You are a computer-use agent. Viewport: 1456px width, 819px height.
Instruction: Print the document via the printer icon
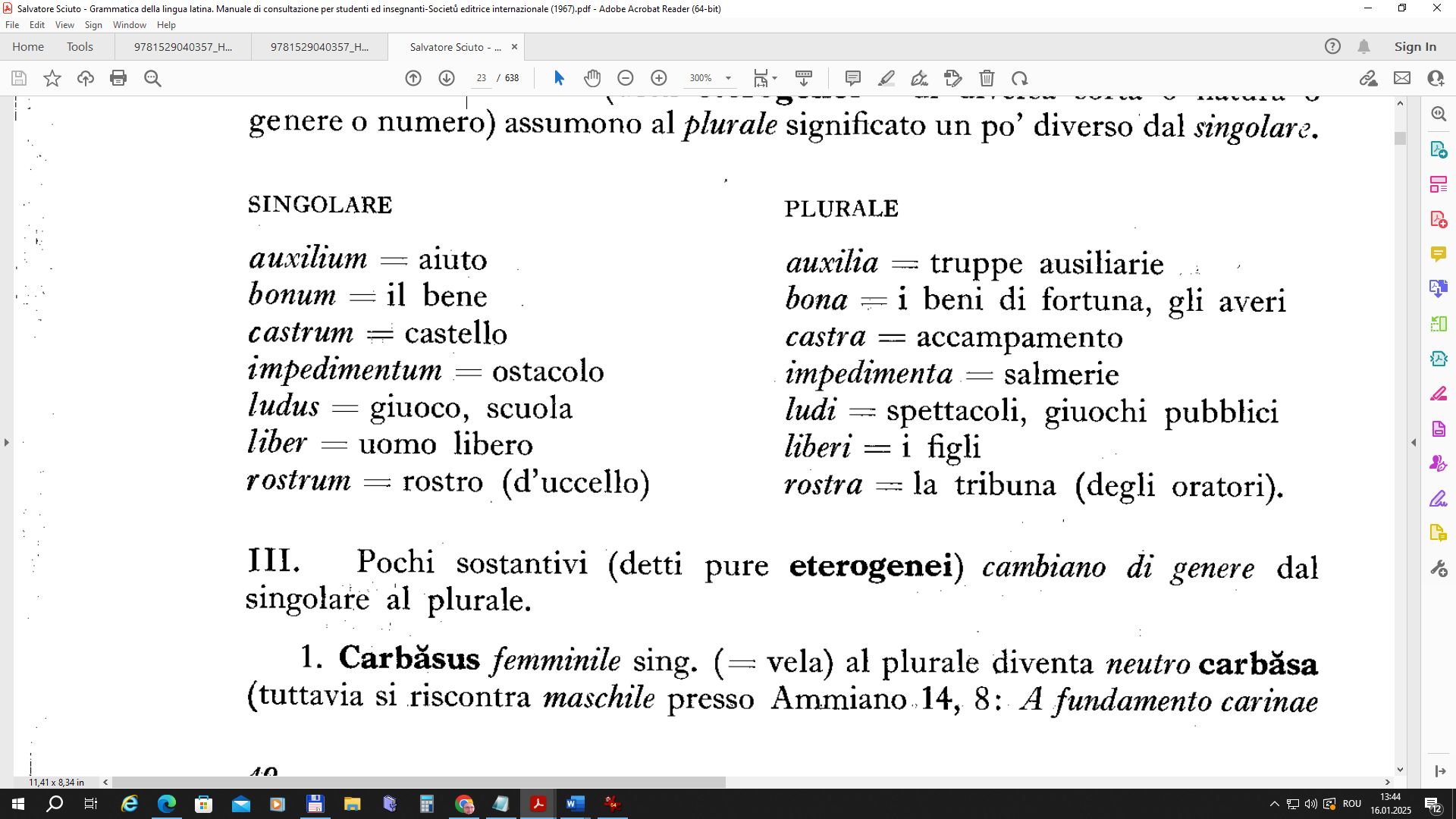coord(118,78)
